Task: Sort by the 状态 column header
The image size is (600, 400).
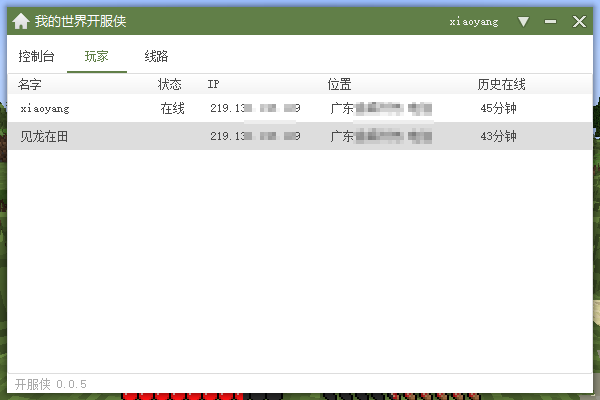Action: (170, 84)
